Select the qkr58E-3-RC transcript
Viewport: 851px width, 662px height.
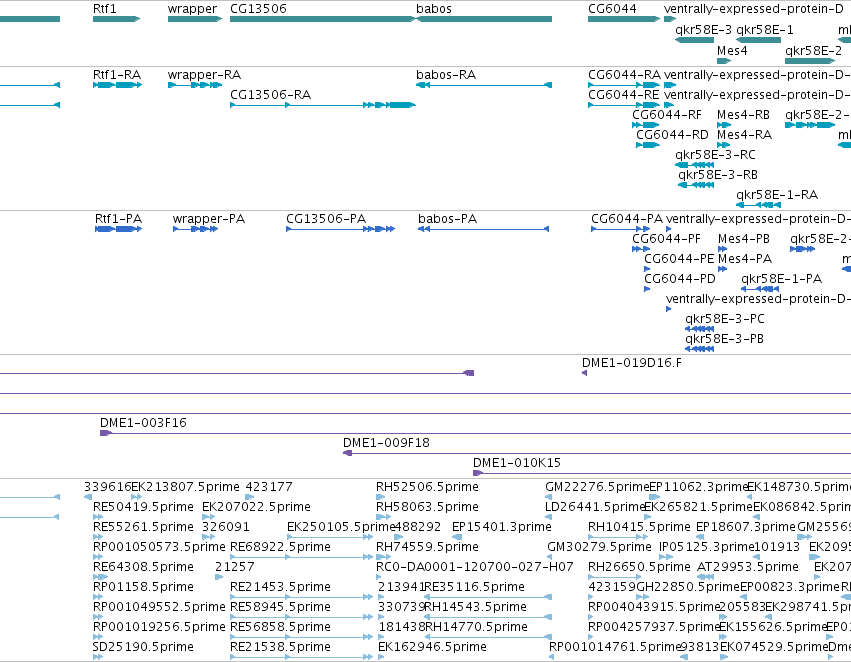click(x=694, y=165)
